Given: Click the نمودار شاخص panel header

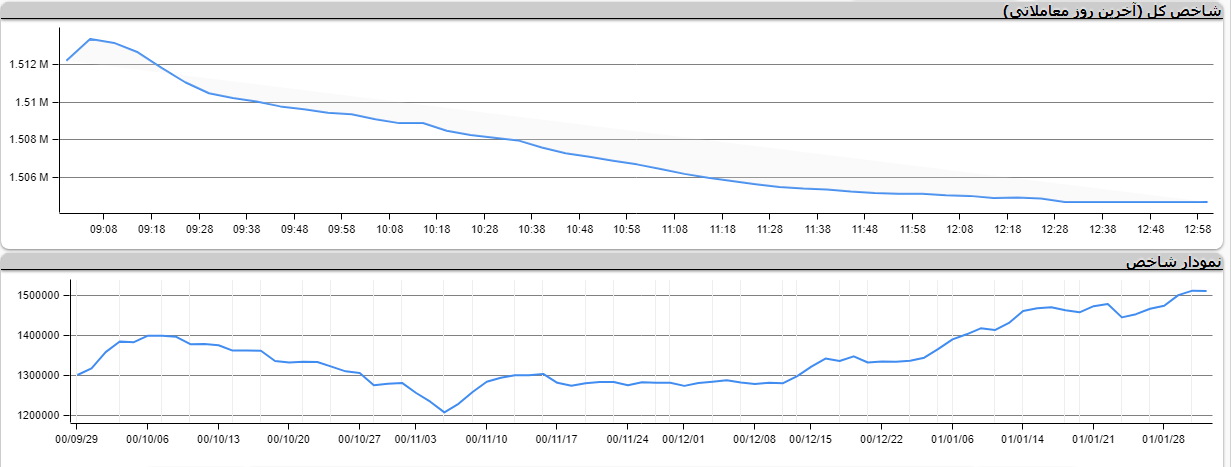Looking at the screenshot, I should (x=1172, y=262).
